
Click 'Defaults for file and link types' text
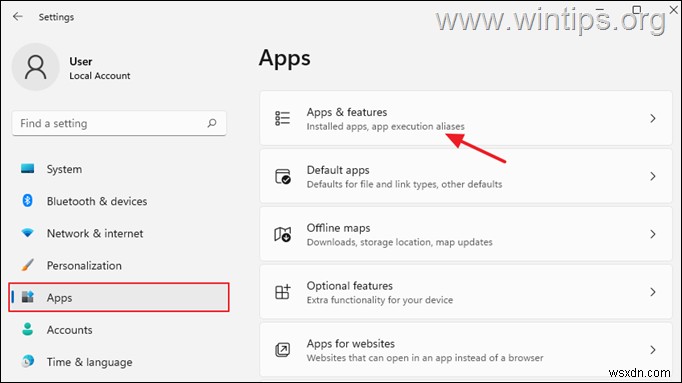373,184
